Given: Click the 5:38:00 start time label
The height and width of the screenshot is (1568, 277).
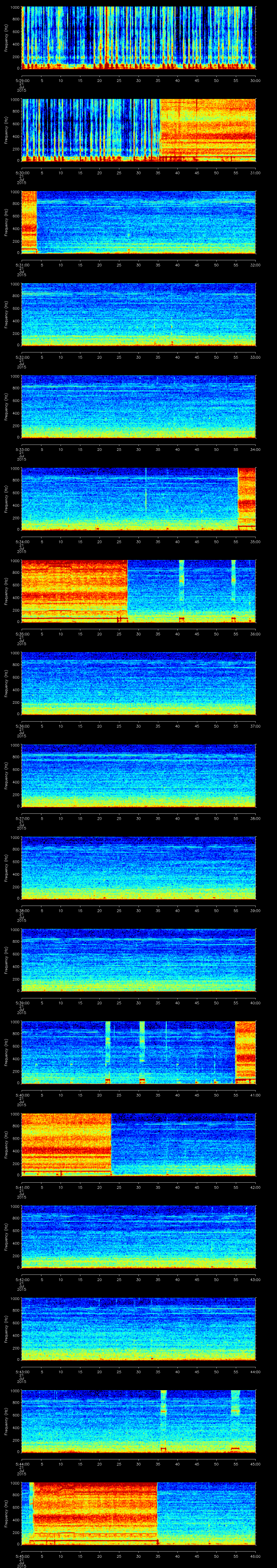Looking at the screenshot, I should click(x=22, y=910).
